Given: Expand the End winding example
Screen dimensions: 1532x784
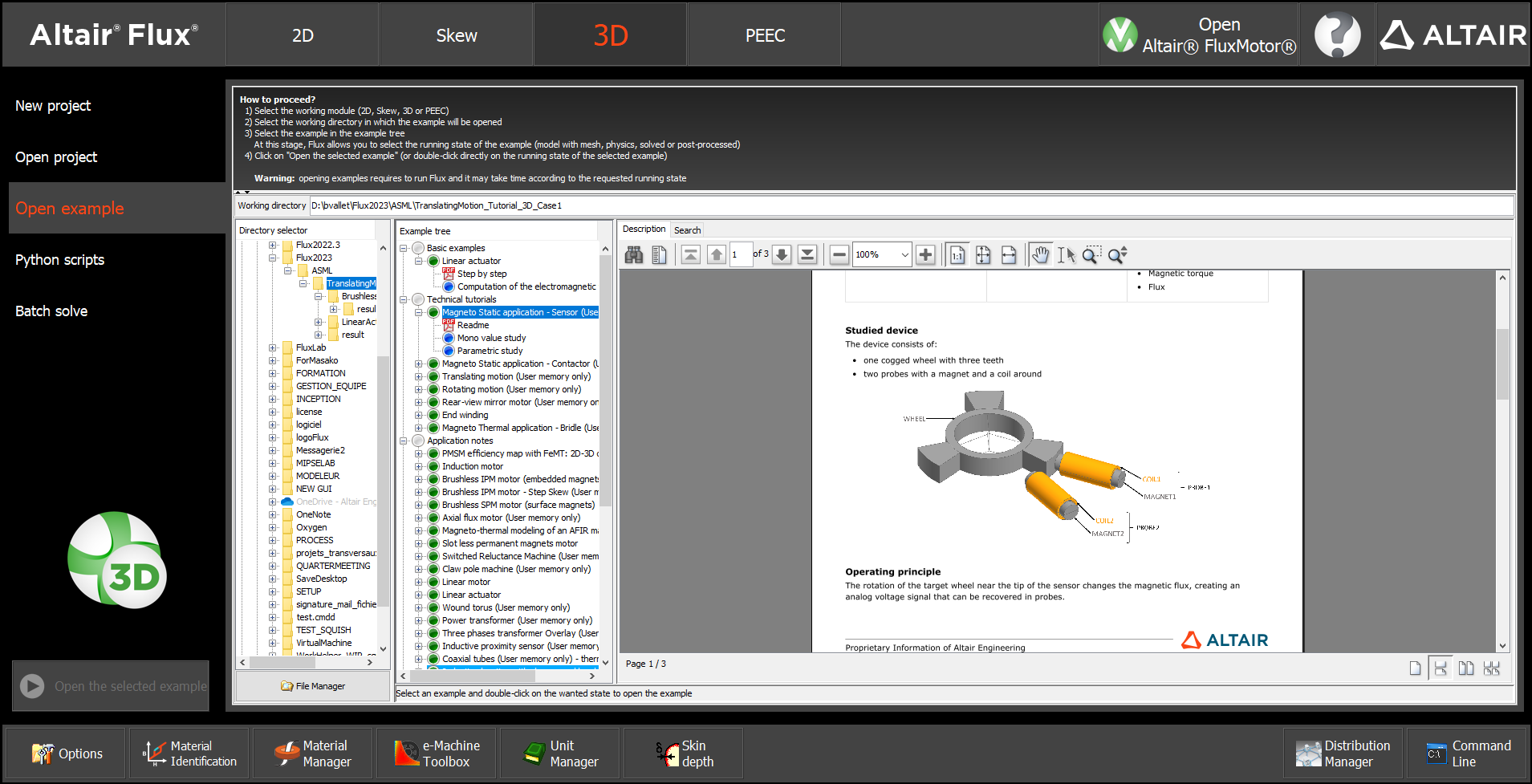Looking at the screenshot, I should pos(418,415).
